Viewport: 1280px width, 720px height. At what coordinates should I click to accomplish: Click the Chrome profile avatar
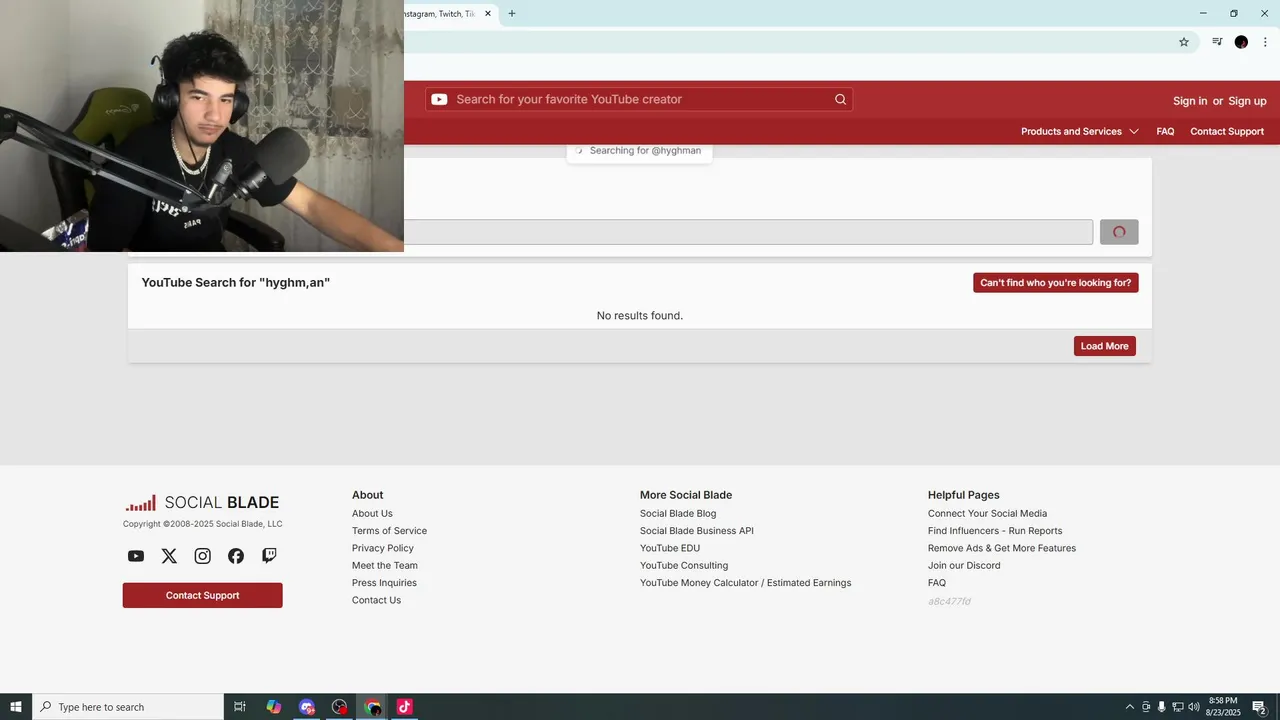pyautogui.click(x=1241, y=42)
